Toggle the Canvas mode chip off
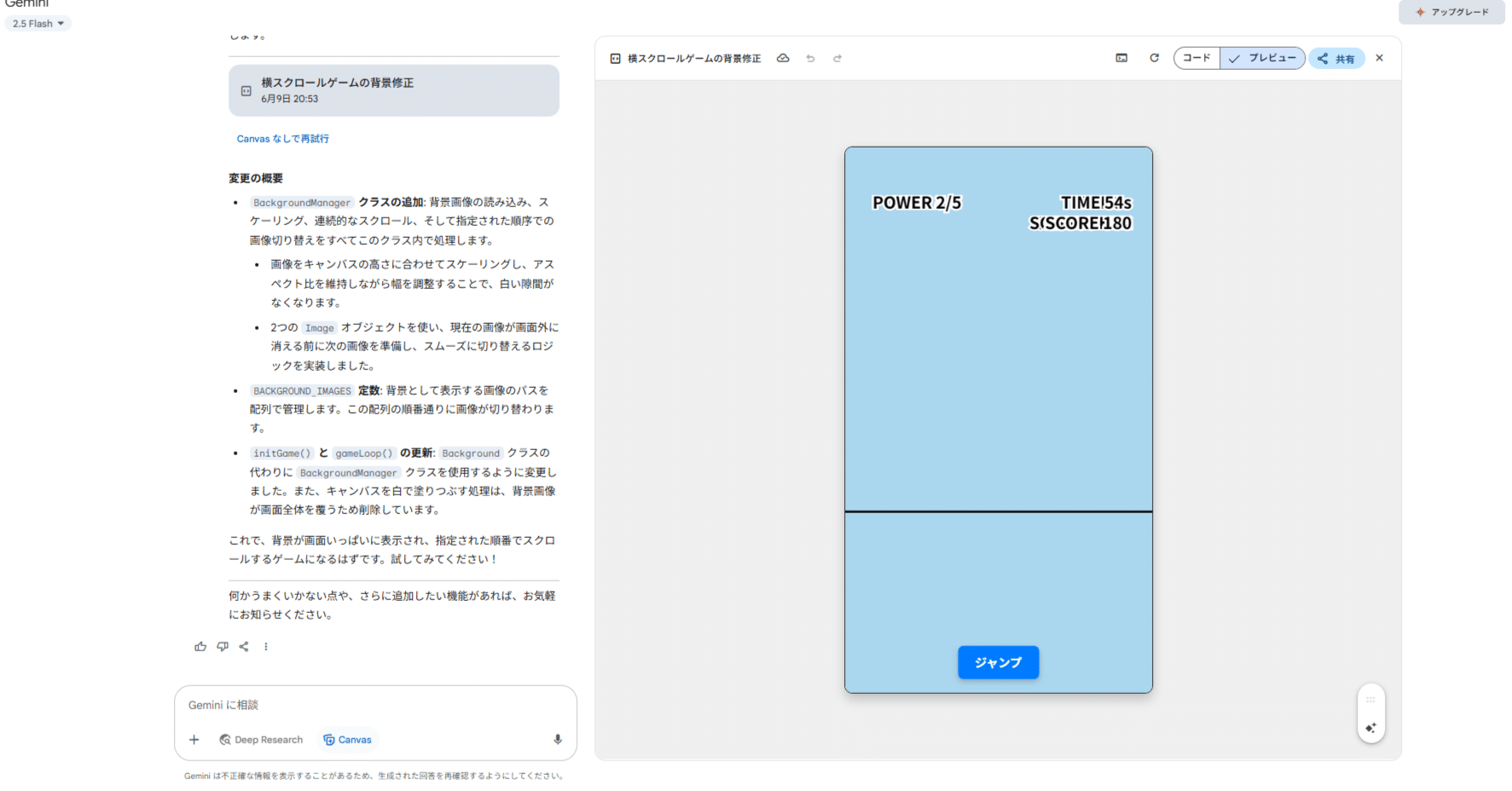The width and height of the screenshot is (1512, 791). pyautogui.click(x=347, y=739)
